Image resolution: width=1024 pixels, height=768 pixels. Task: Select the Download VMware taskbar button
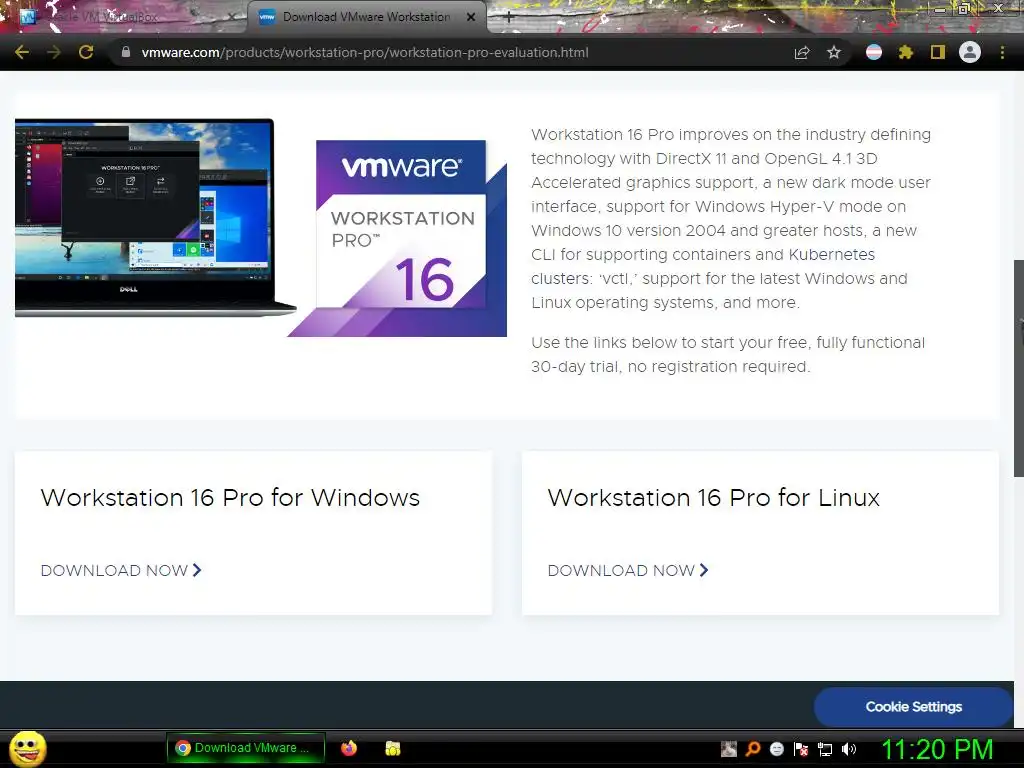coord(246,748)
